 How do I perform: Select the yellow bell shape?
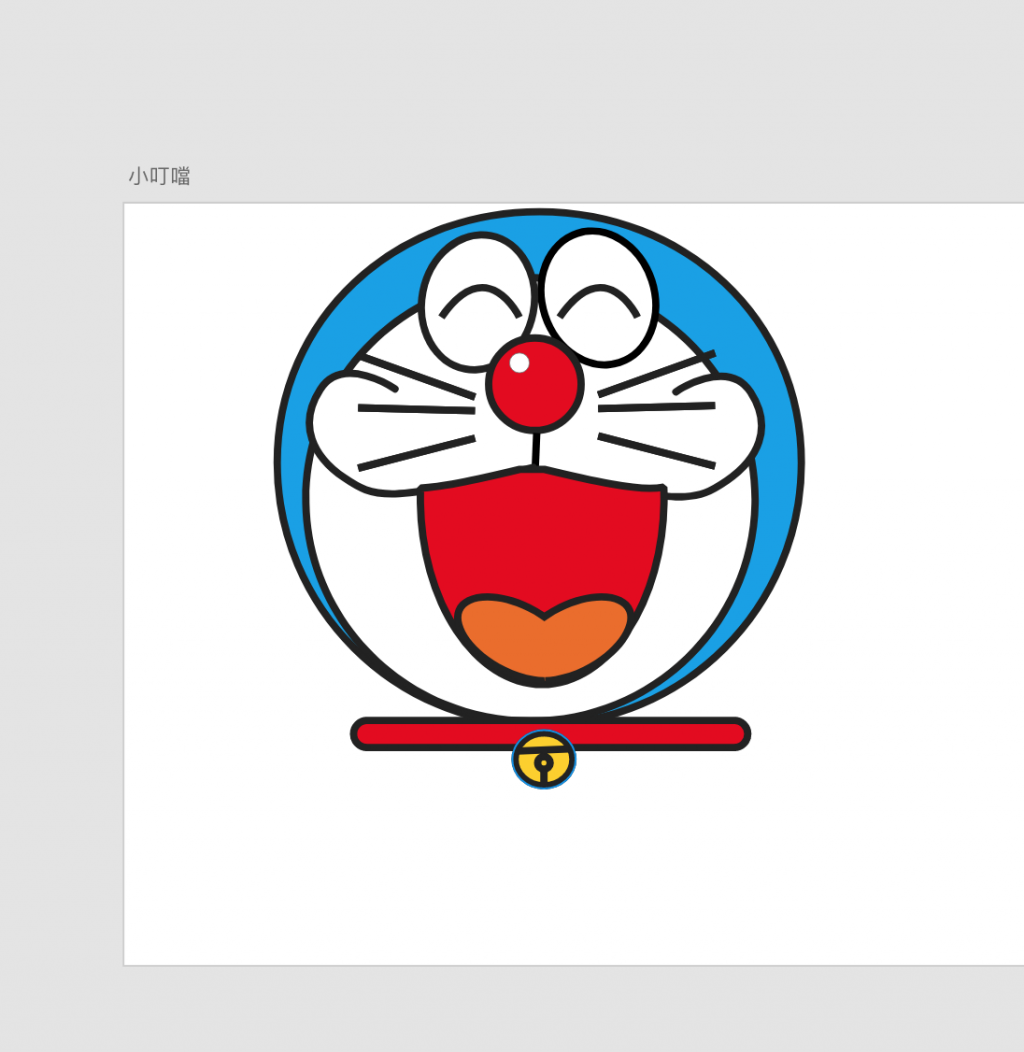[544, 759]
